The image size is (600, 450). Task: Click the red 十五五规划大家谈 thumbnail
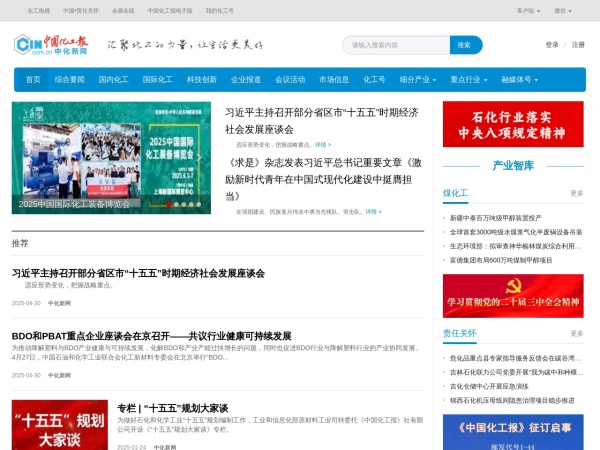[x=60, y=425]
